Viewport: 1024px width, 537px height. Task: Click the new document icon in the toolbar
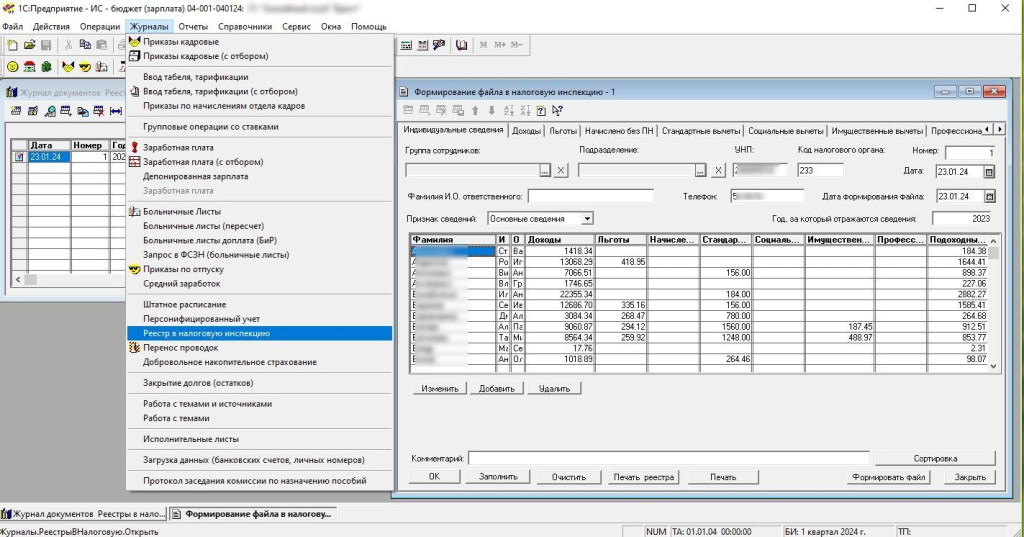click(x=12, y=45)
